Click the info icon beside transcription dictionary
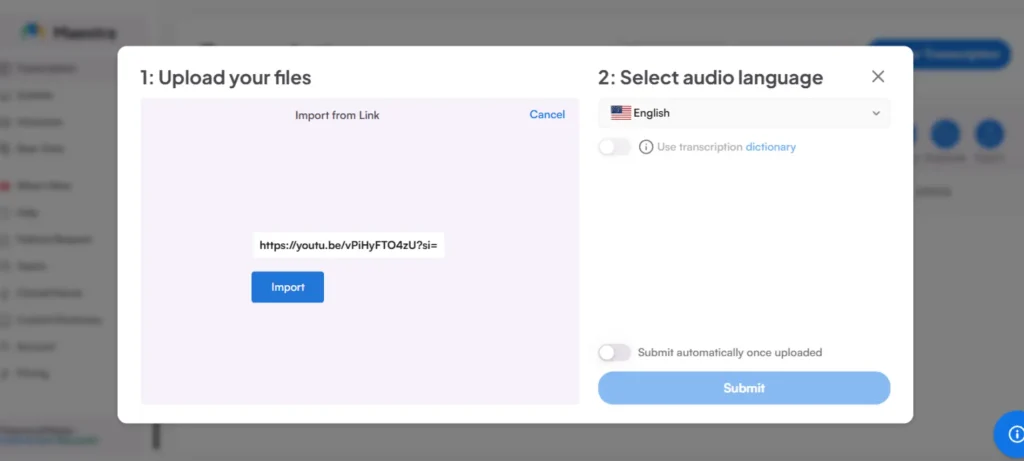1024x461 pixels. click(646, 147)
